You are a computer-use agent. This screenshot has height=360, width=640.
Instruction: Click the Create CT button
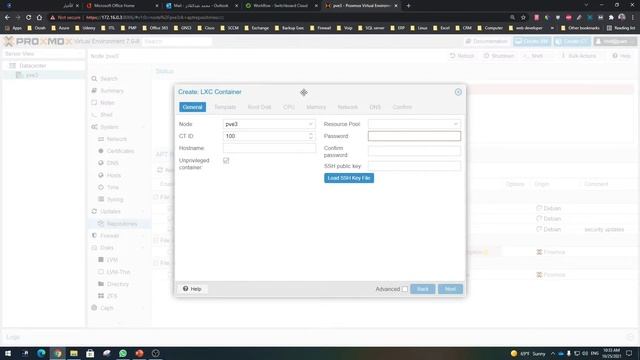pos(572,41)
